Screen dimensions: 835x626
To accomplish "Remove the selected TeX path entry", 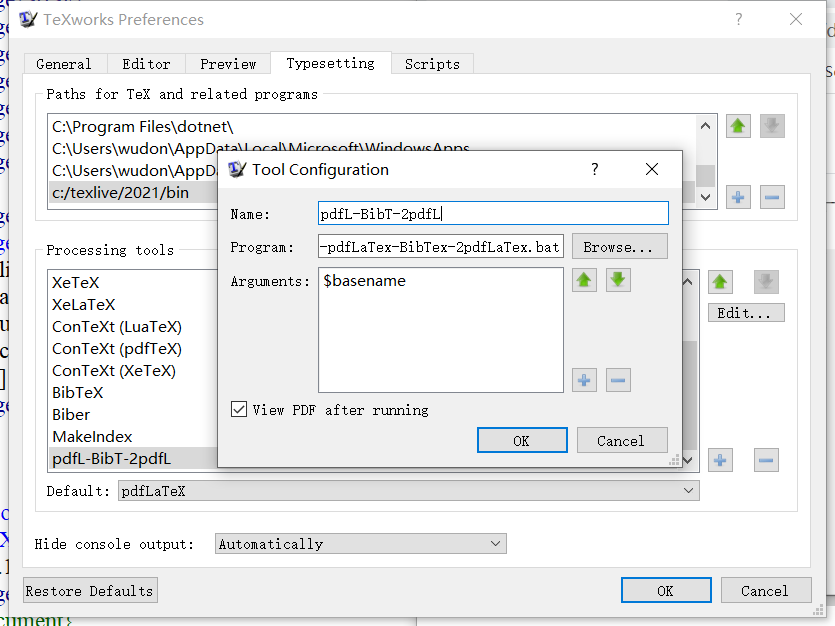I will coord(772,197).
